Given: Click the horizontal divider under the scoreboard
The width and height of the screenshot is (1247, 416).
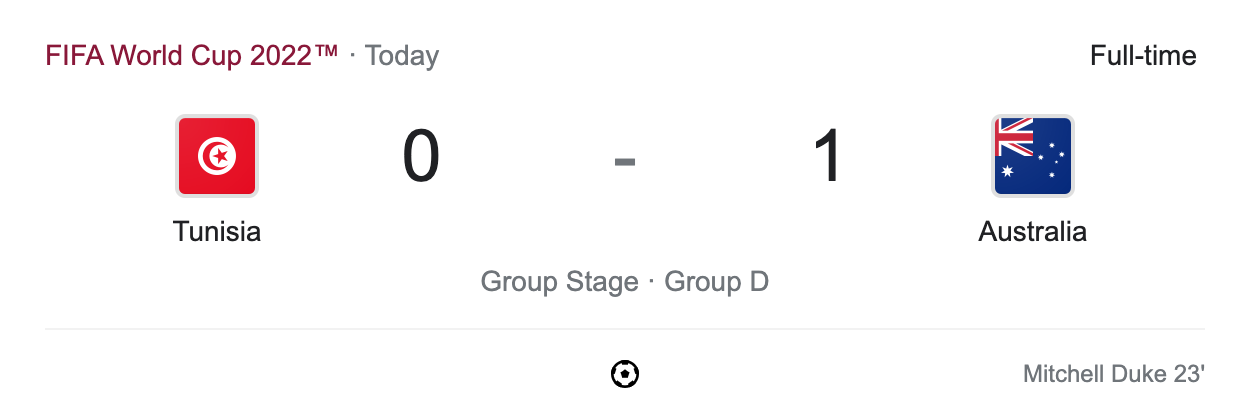Looking at the screenshot, I should [625, 328].
